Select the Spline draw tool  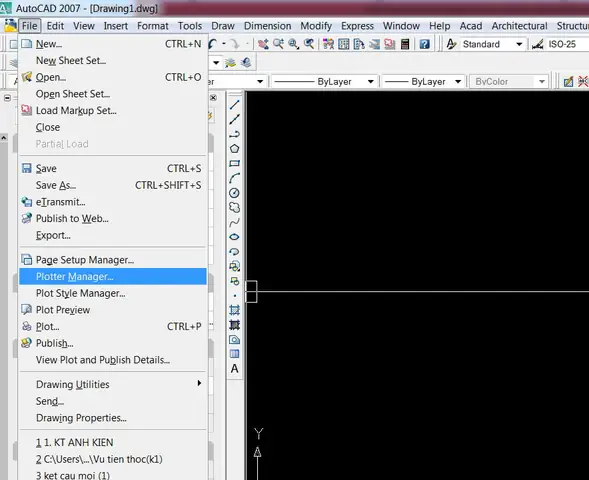point(234,222)
